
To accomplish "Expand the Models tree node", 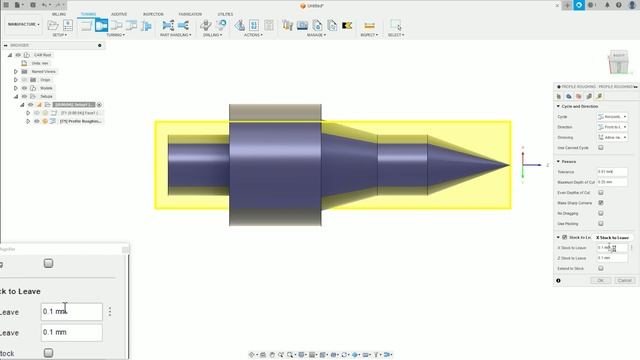I will tap(16, 88).
